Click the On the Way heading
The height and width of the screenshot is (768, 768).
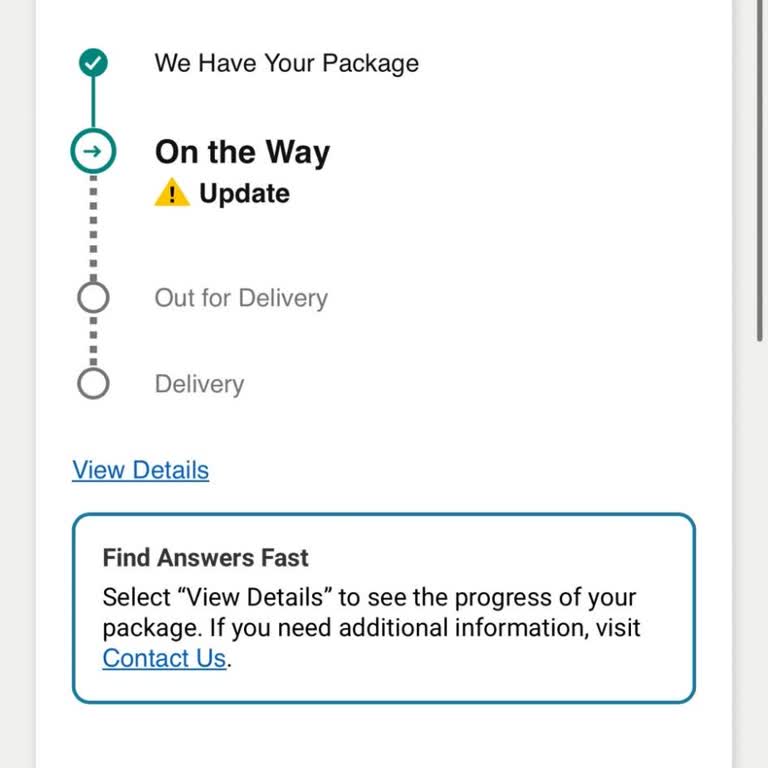242,152
